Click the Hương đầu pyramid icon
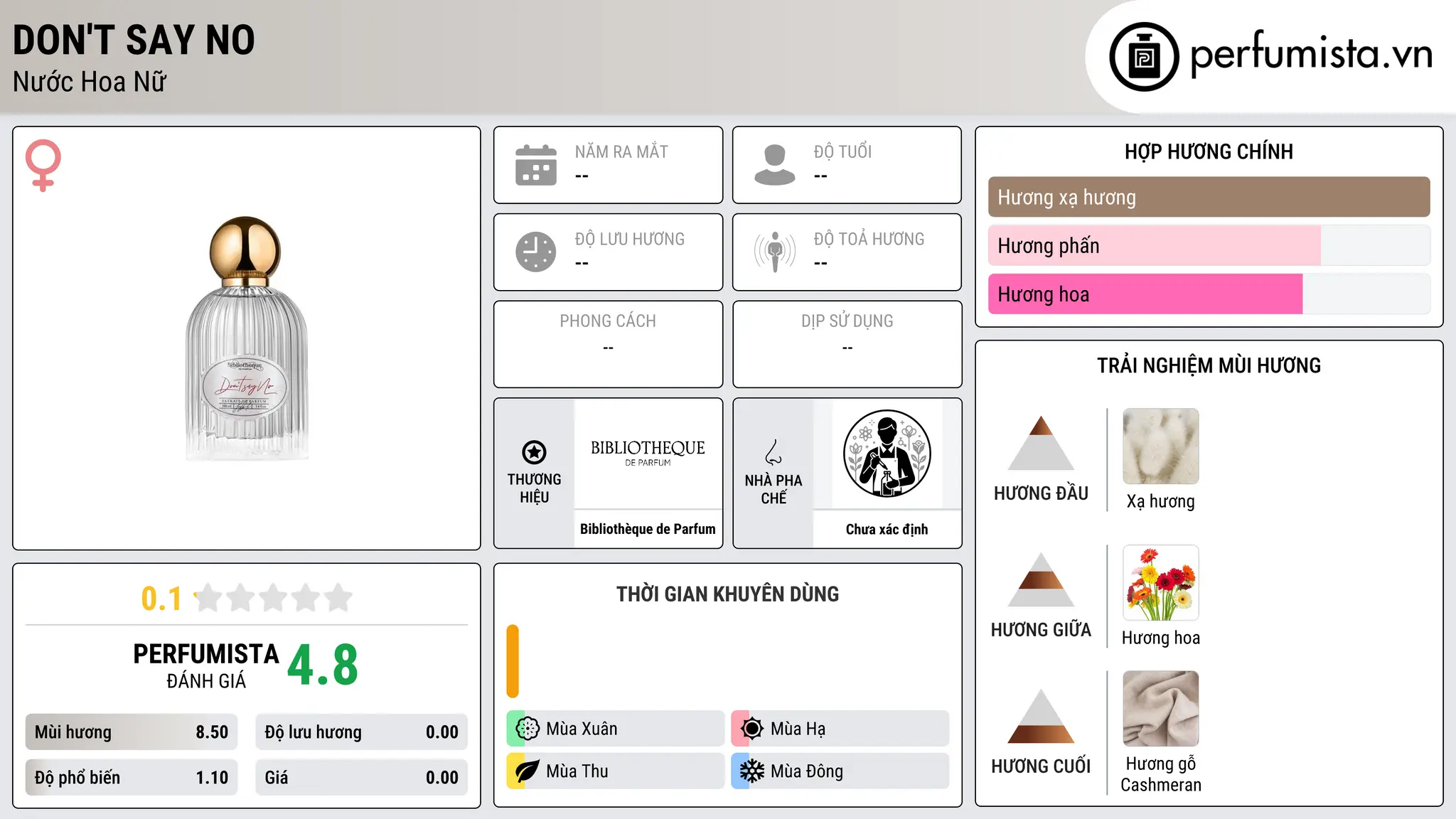The image size is (1456, 819). tap(1041, 443)
